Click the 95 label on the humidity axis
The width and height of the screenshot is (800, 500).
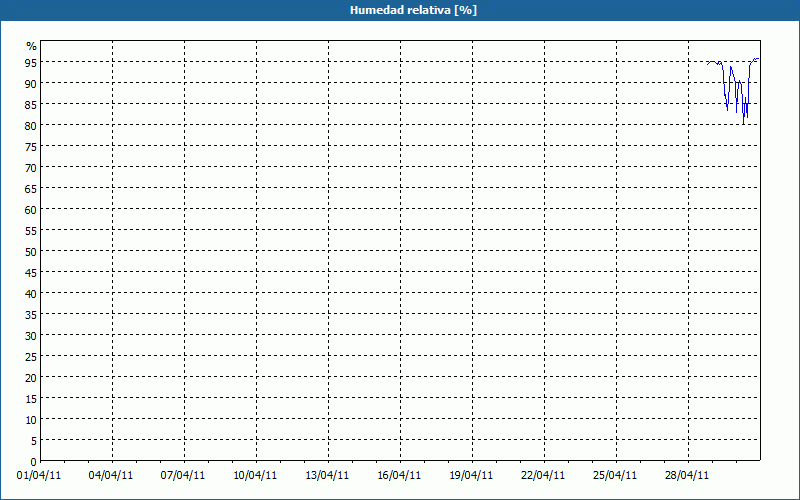point(31,63)
